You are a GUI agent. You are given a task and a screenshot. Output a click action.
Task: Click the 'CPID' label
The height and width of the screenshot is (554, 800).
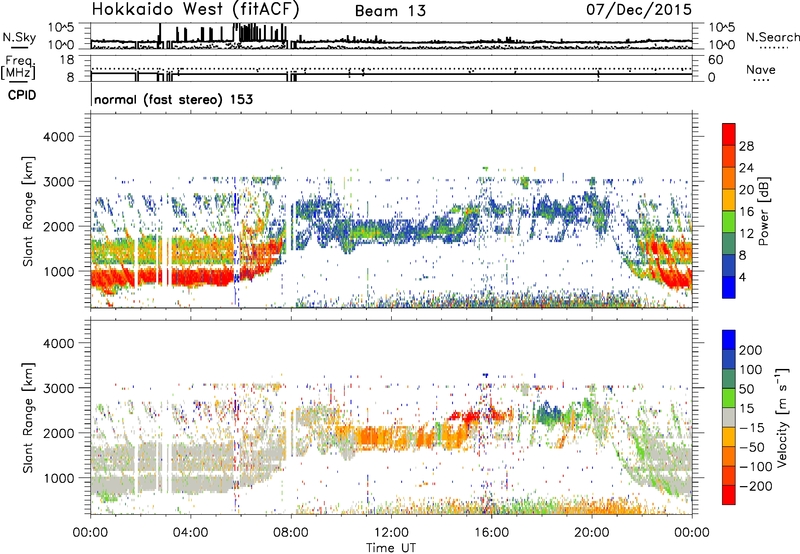pyautogui.click(x=22, y=95)
